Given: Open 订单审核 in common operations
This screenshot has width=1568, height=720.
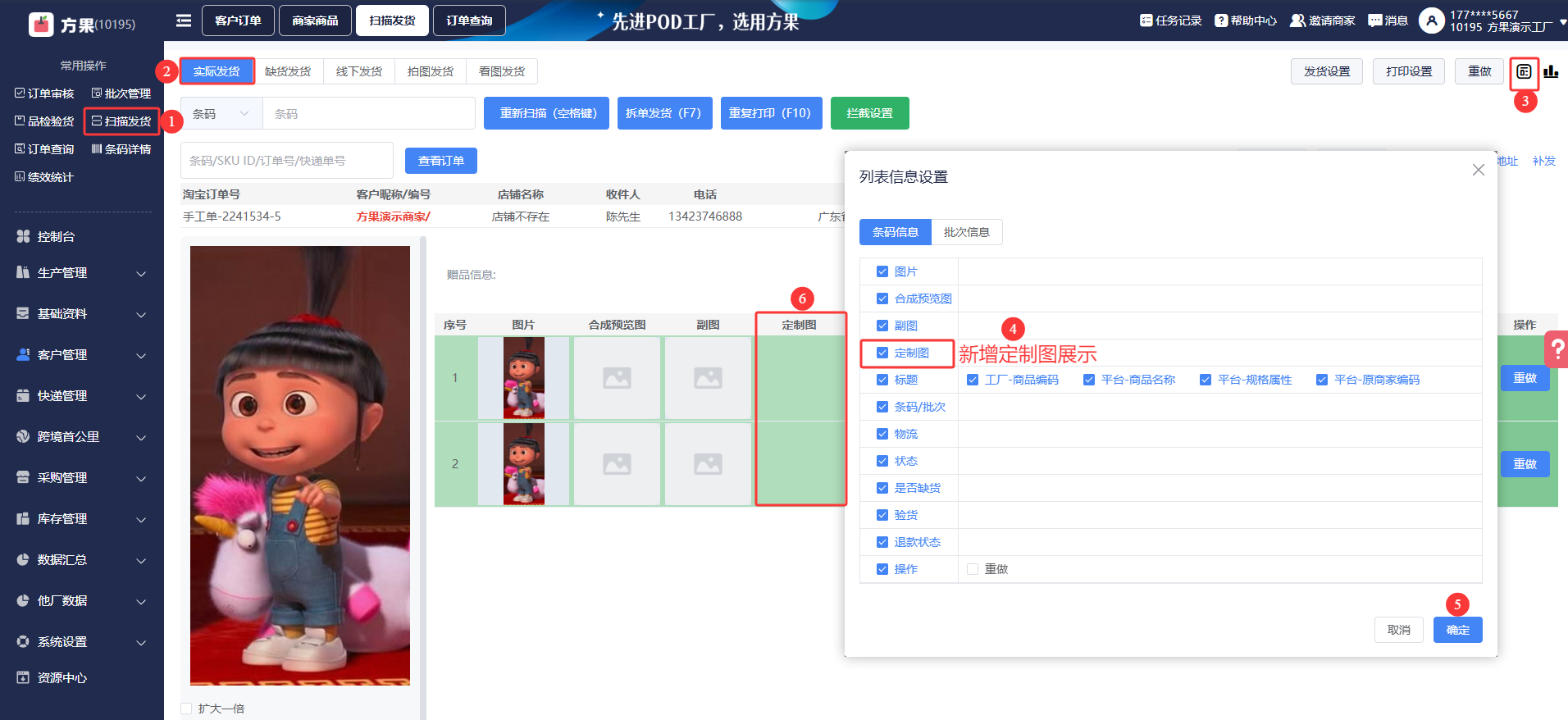Looking at the screenshot, I should [x=44, y=93].
